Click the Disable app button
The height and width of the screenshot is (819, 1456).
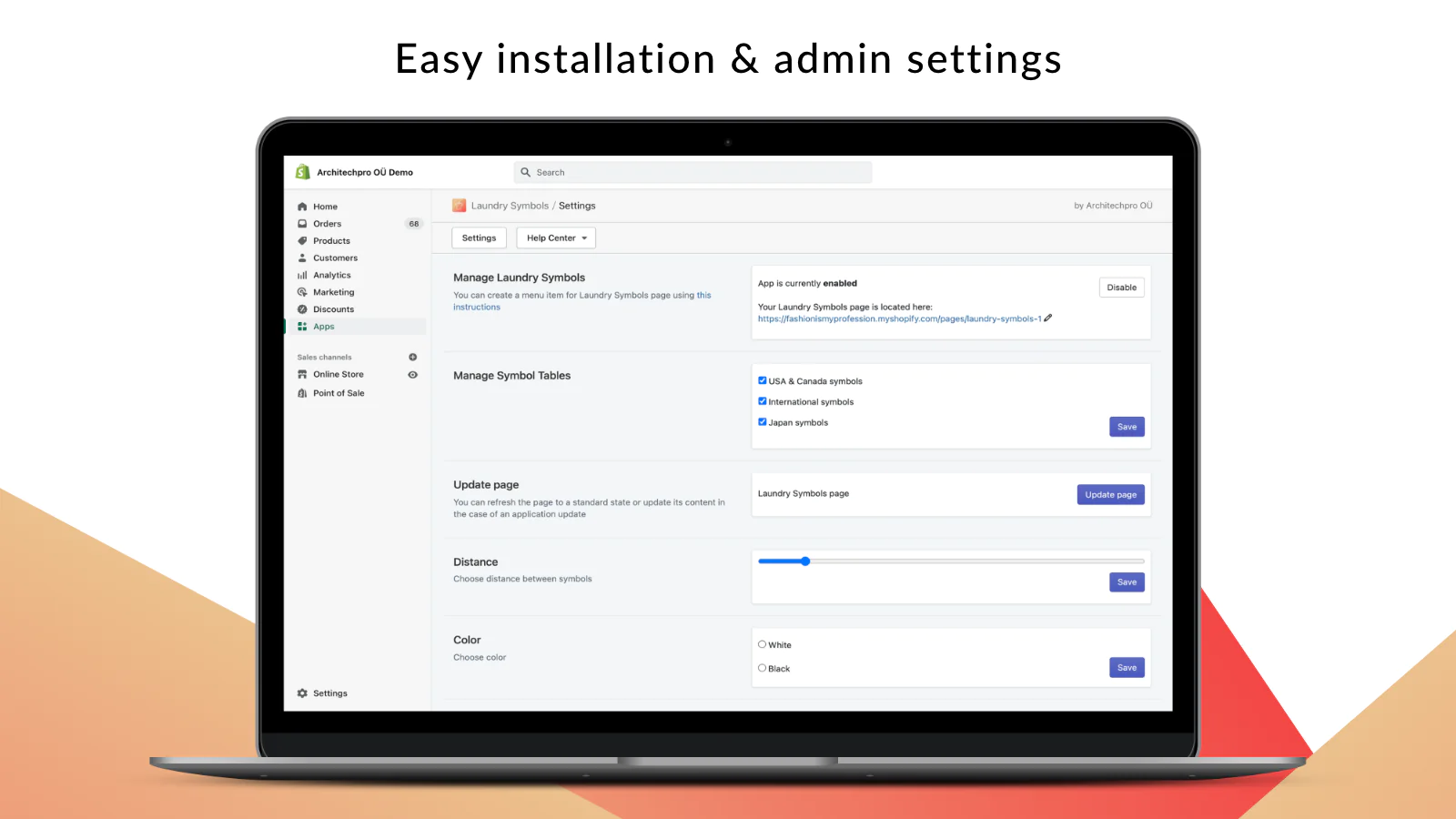pyautogui.click(x=1121, y=288)
